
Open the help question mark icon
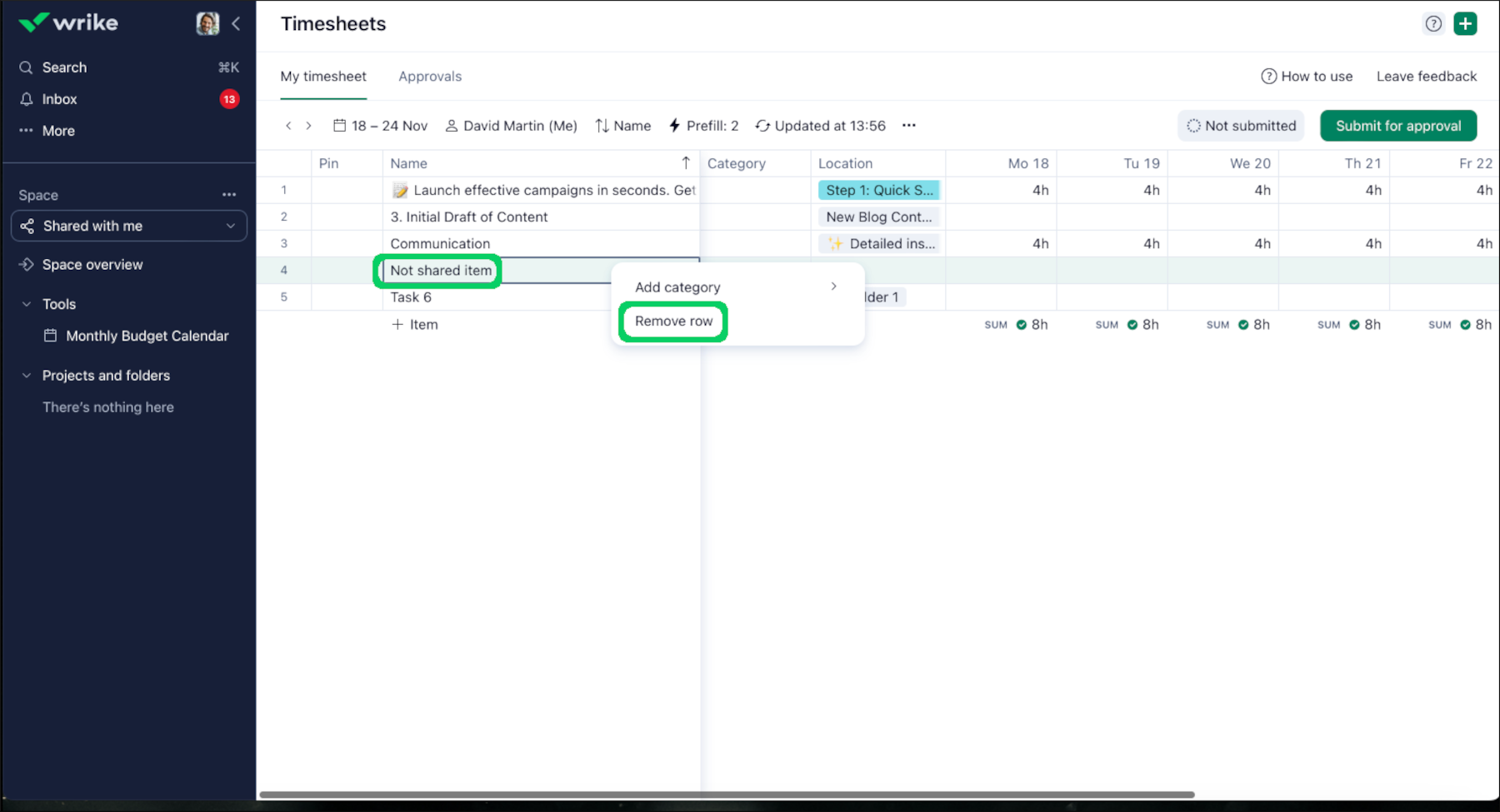point(1433,23)
